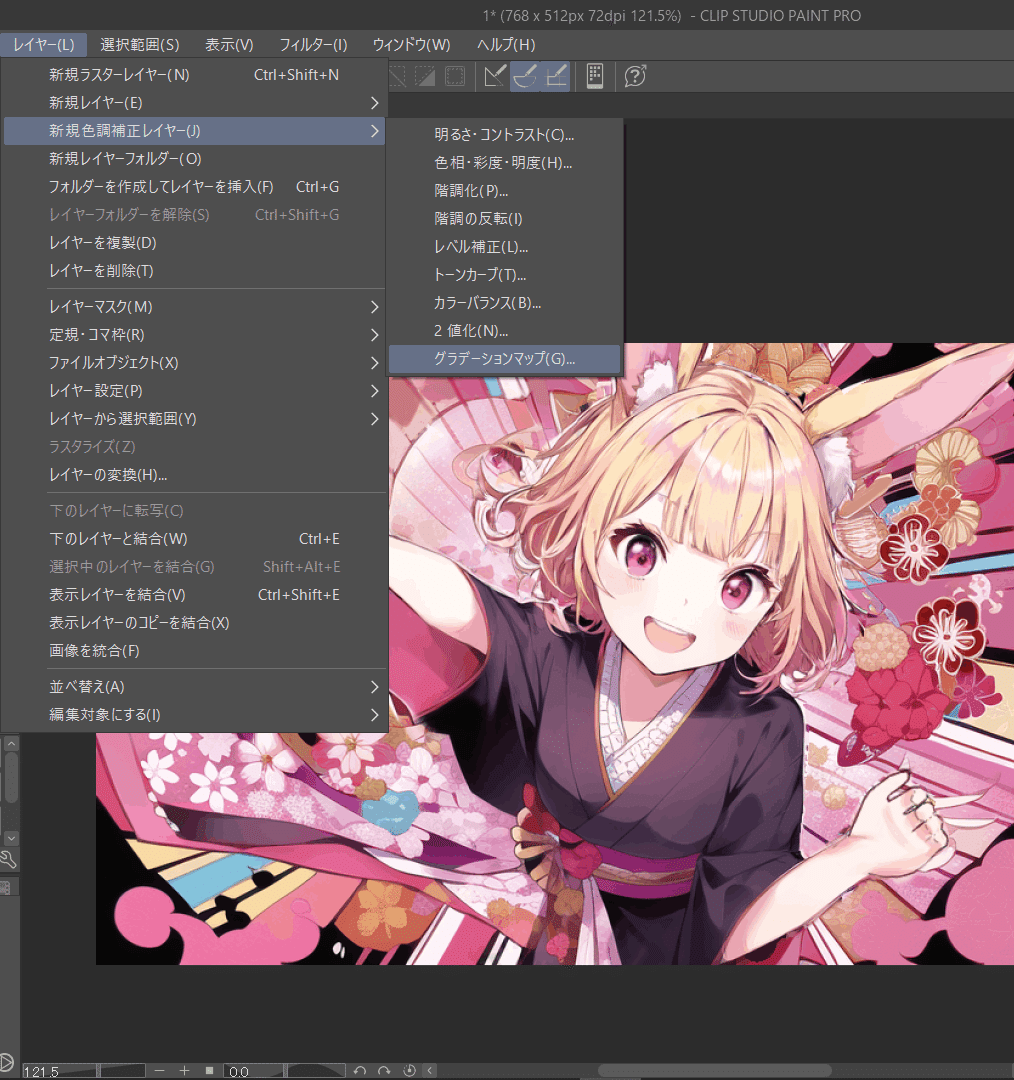
Task: Rotate canvas left icon
Action: click(360, 1070)
